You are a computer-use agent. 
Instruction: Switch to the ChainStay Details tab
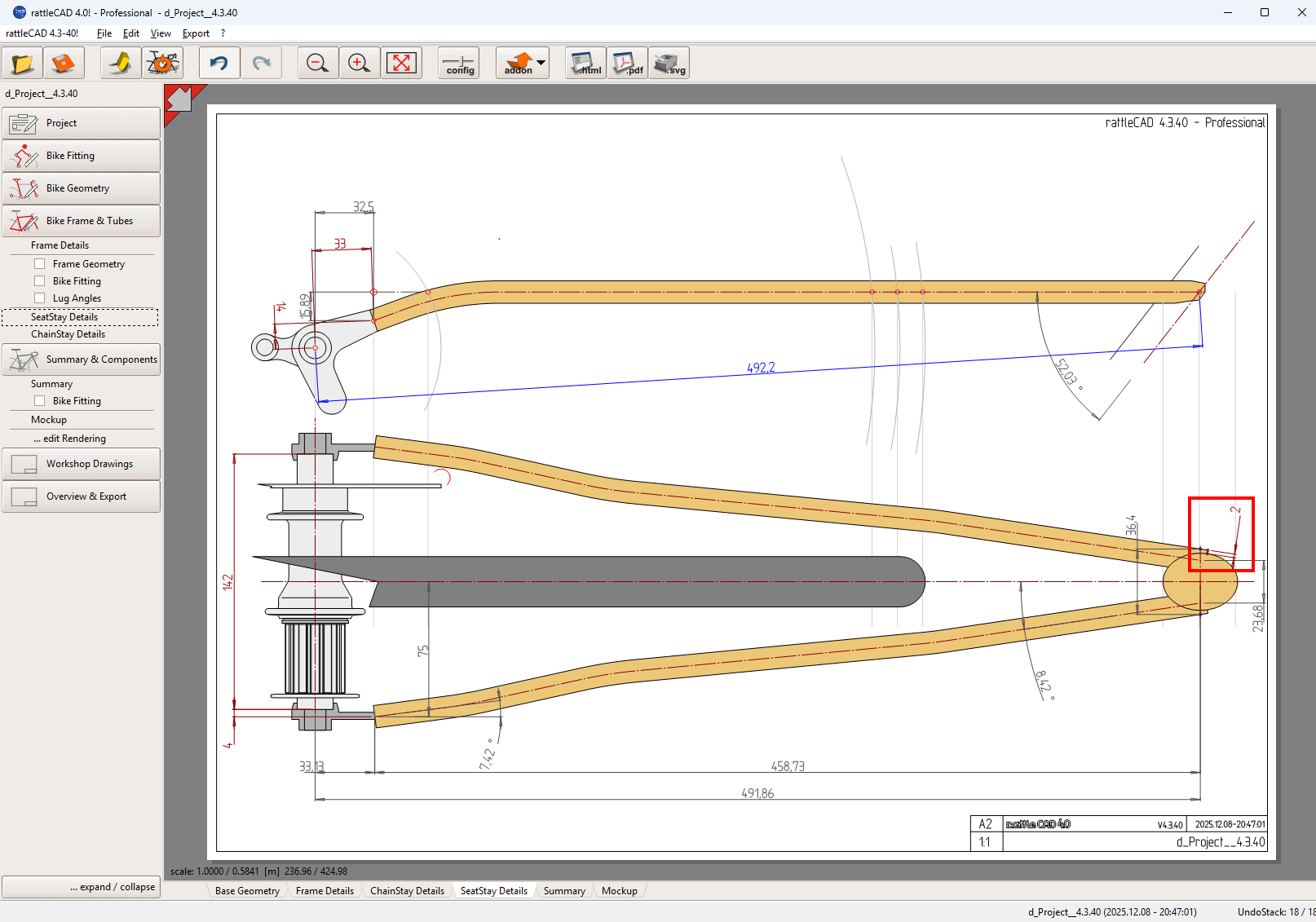point(407,891)
